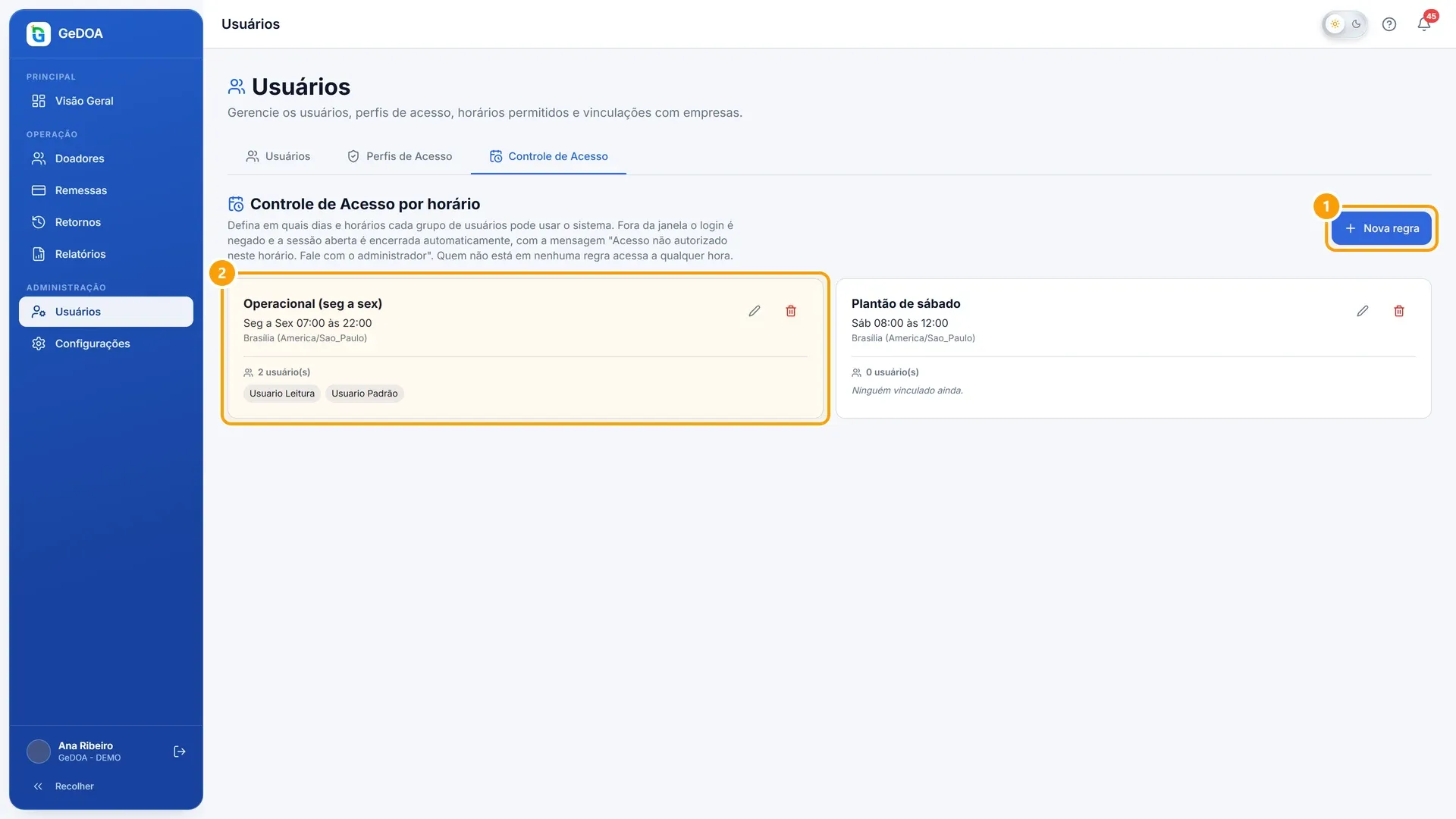Edit the Operacional (seg a sex) rule
Viewport: 1456px width, 819px height.
[x=755, y=311]
